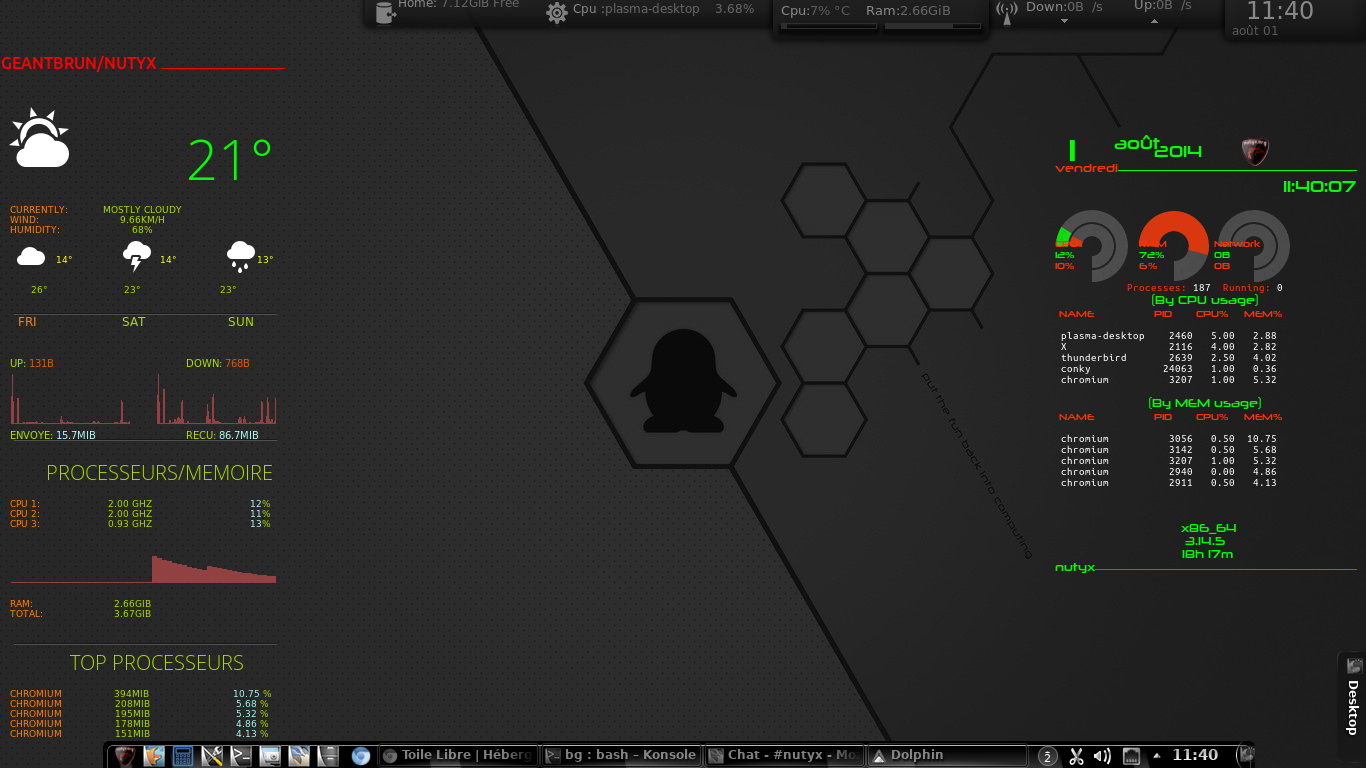Open the screenshot tool icon in taskbar
Screen dimensions: 1366x768
[270, 756]
